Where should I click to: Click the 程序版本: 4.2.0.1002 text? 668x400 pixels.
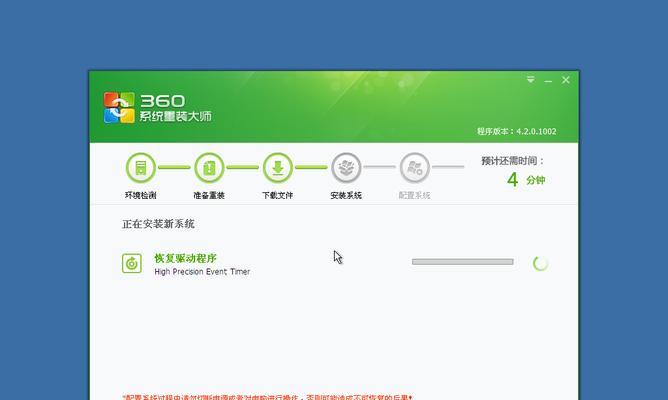517,131
